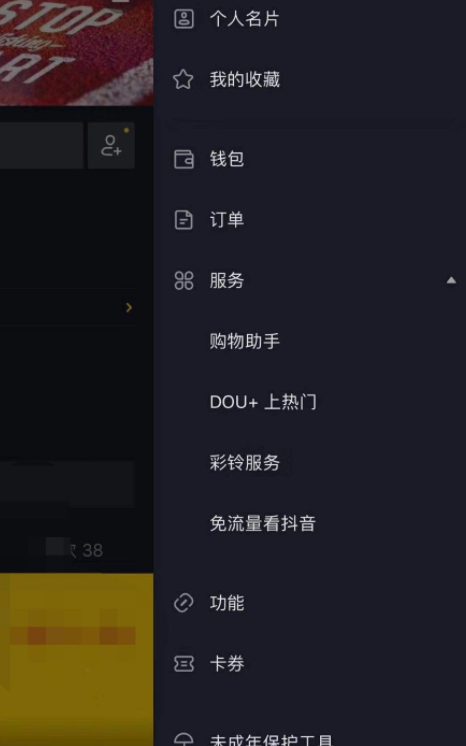Select the four-circle 服务 icon
Image resolution: width=466 pixels, height=746 pixels.
[x=184, y=281]
